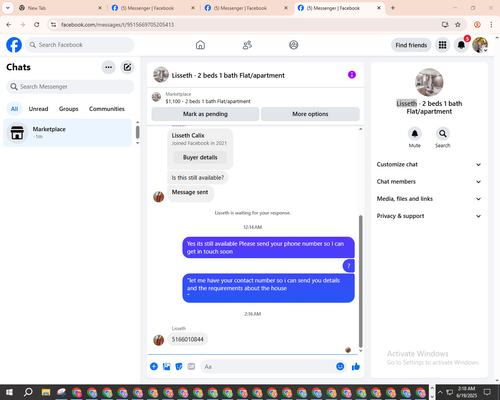The width and height of the screenshot is (500, 400).
Task: Open Buyer details
Action: (200, 157)
